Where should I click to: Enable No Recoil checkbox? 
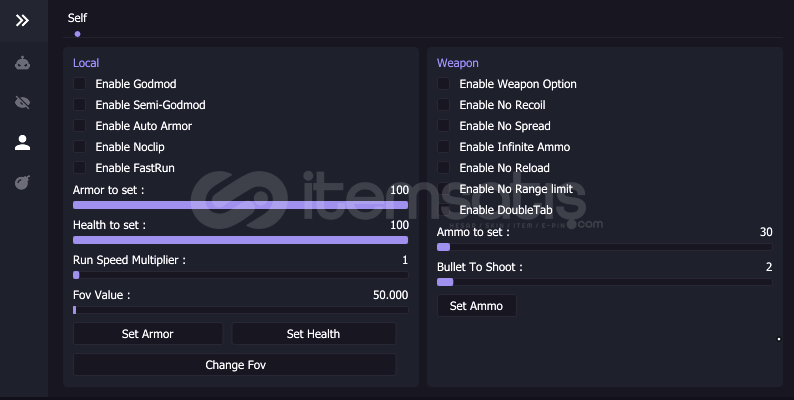(x=444, y=105)
